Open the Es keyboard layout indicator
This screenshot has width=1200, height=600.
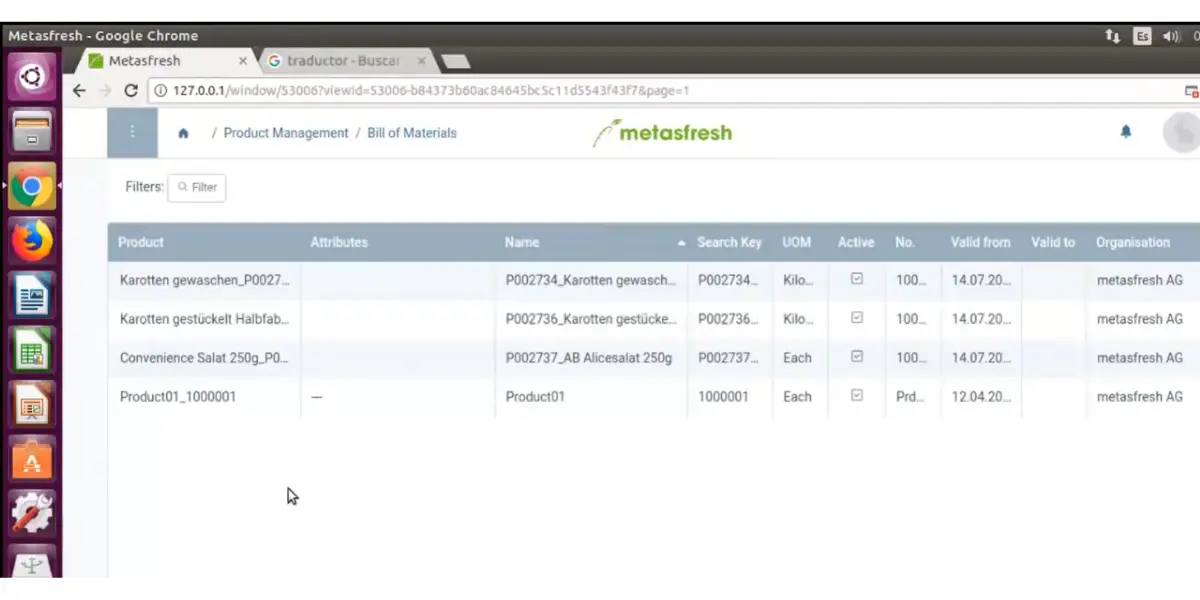tap(1142, 35)
